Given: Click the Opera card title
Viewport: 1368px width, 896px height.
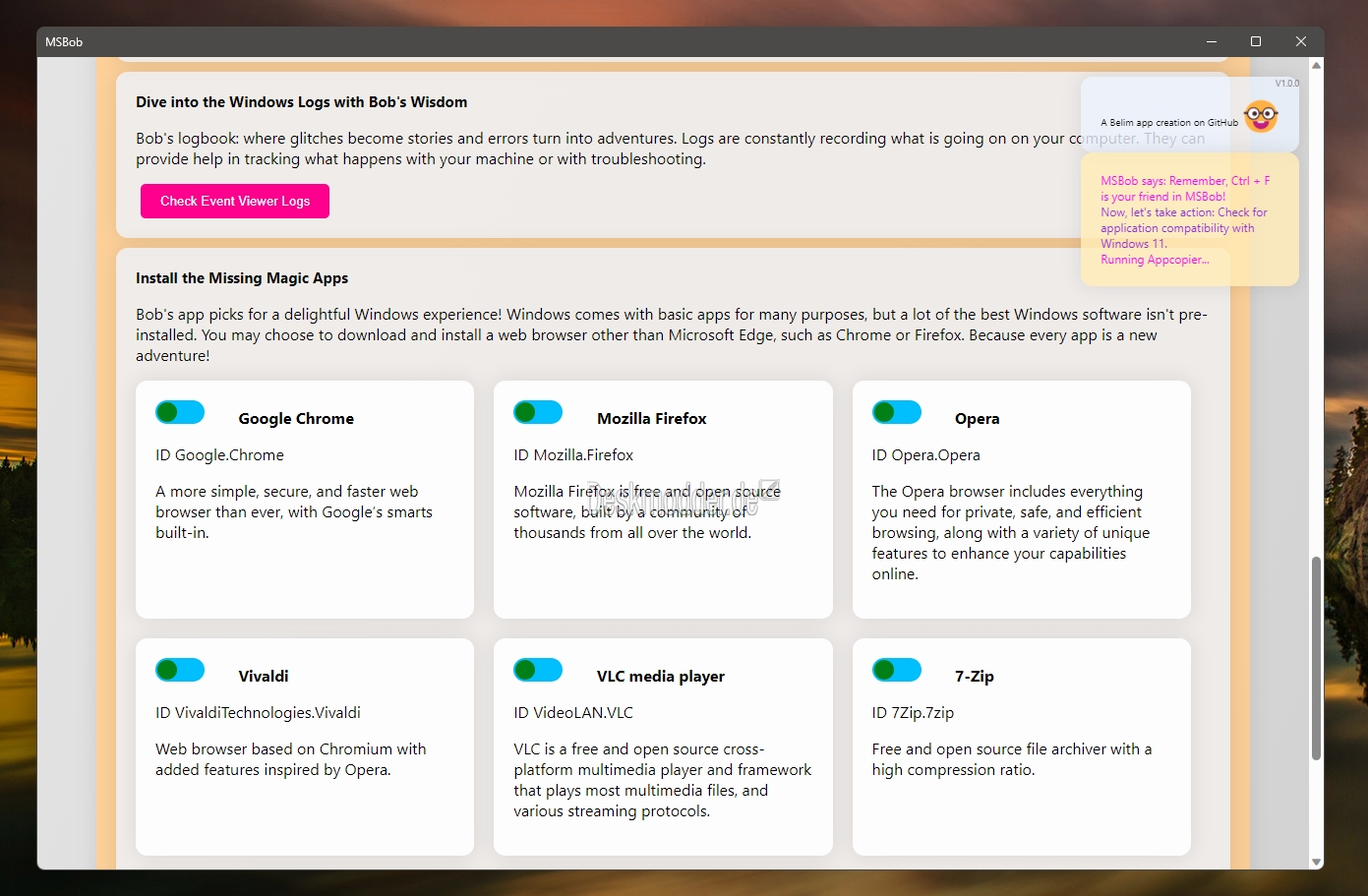Looking at the screenshot, I should (977, 418).
